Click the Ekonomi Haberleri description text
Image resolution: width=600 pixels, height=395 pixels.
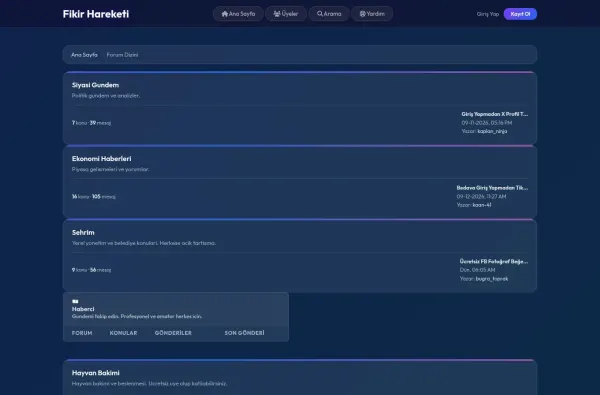pyautogui.click(x=111, y=169)
